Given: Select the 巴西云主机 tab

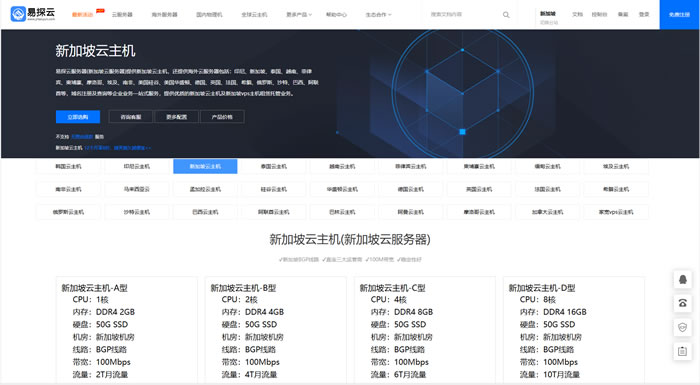Looking at the screenshot, I should click(x=205, y=212).
